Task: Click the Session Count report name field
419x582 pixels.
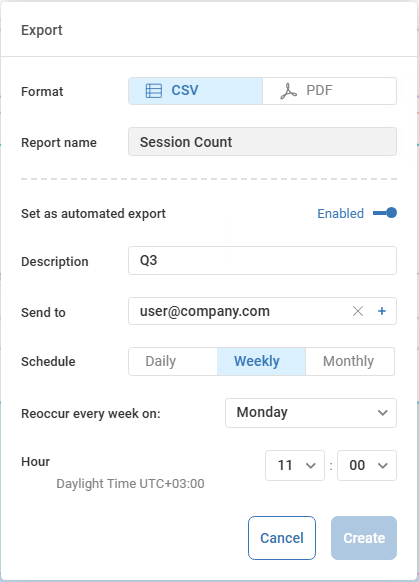Action: click(x=262, y=142)
